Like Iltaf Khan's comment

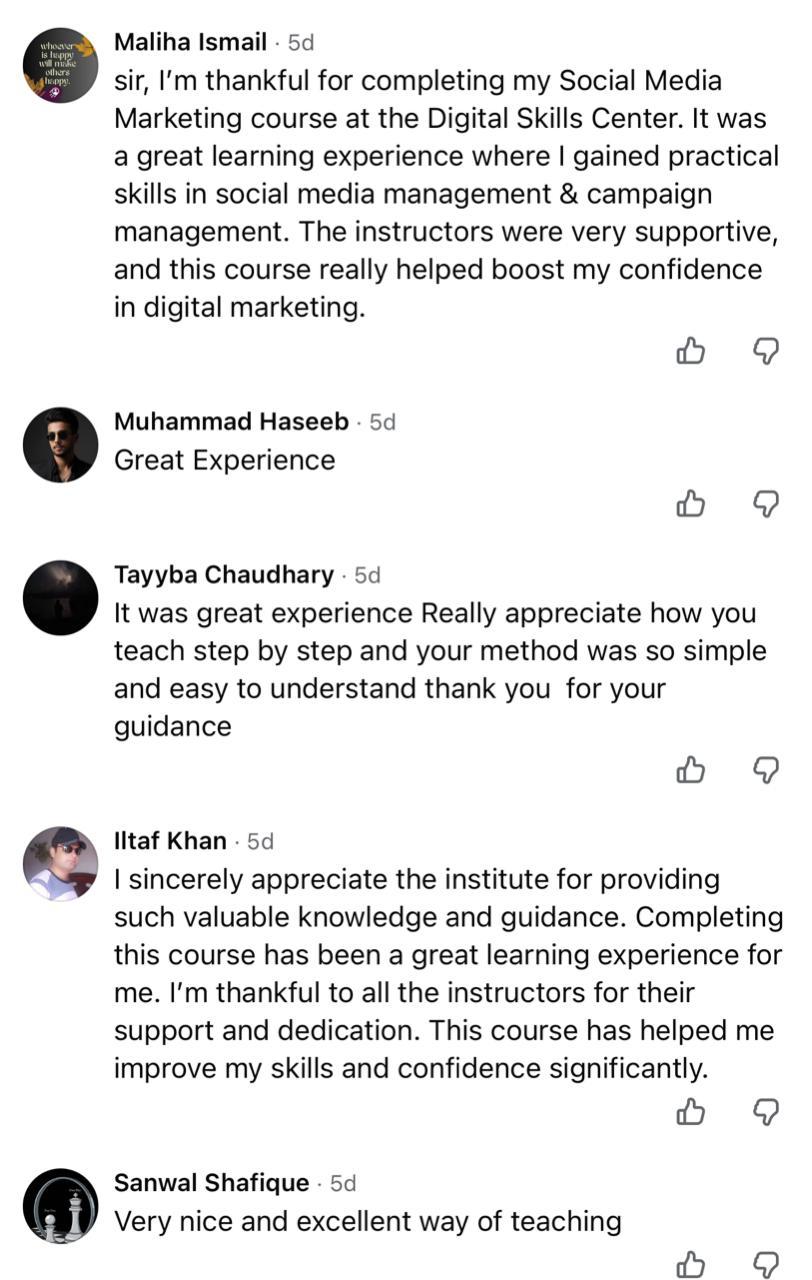tap(691, 1111)
